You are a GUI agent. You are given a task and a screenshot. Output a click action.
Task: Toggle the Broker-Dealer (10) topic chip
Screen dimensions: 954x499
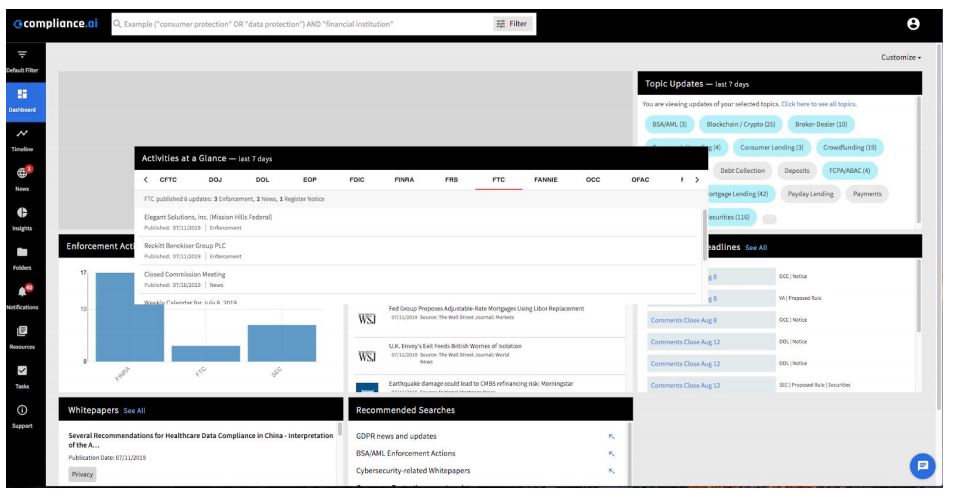click(x=821, y=124)
